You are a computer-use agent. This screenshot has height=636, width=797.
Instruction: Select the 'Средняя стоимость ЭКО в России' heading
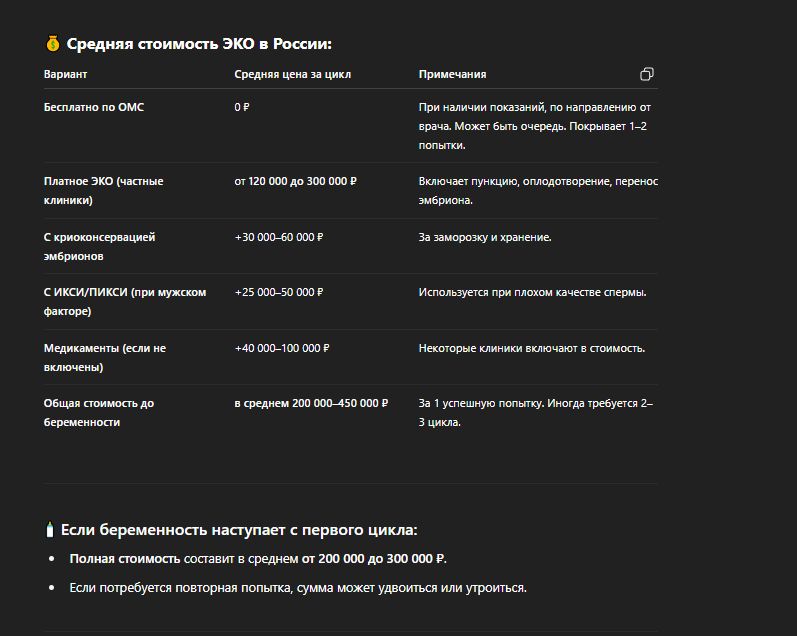[199, 44]
